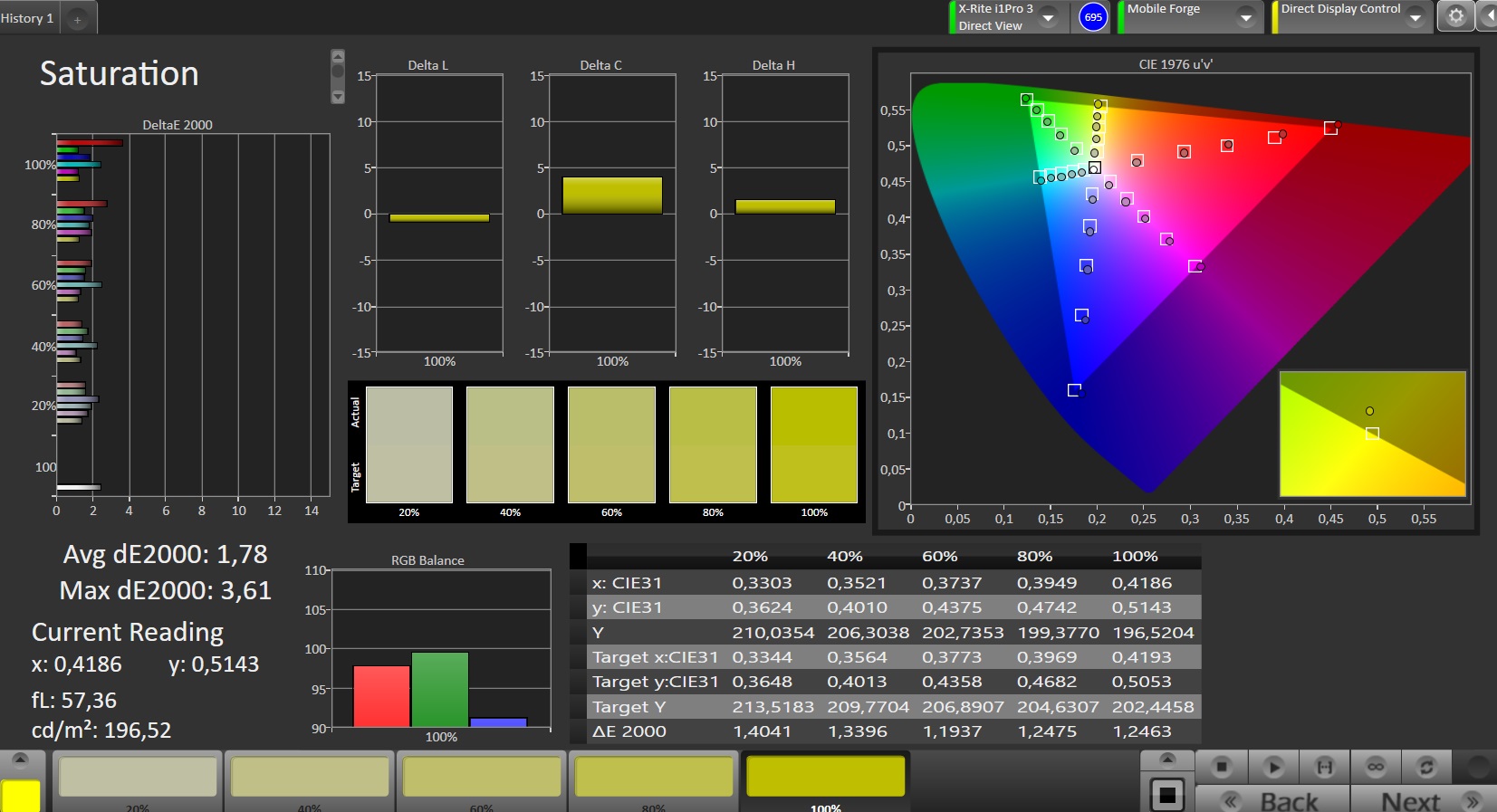Expand the X-Rite i1Pro 3 meter dropdown
Screen dimensions: 1497x812
point(1048,17)
